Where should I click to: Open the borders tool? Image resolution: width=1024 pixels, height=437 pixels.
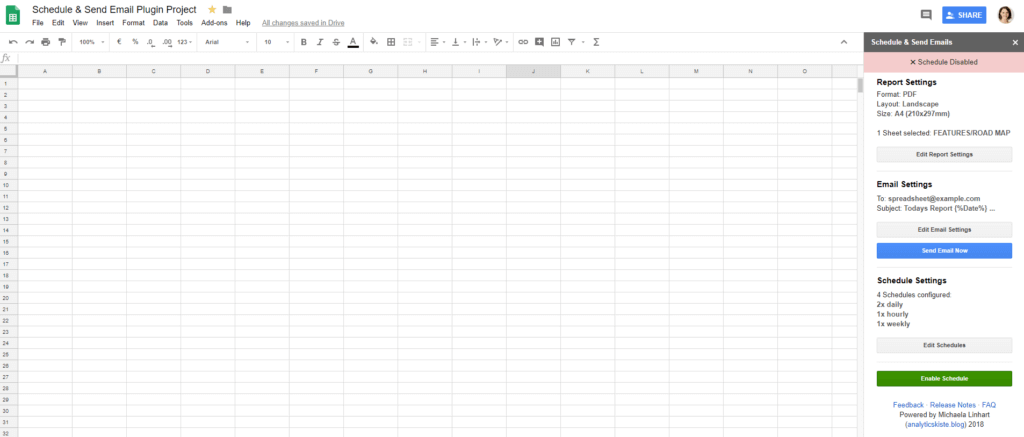(x=391, y=42)
